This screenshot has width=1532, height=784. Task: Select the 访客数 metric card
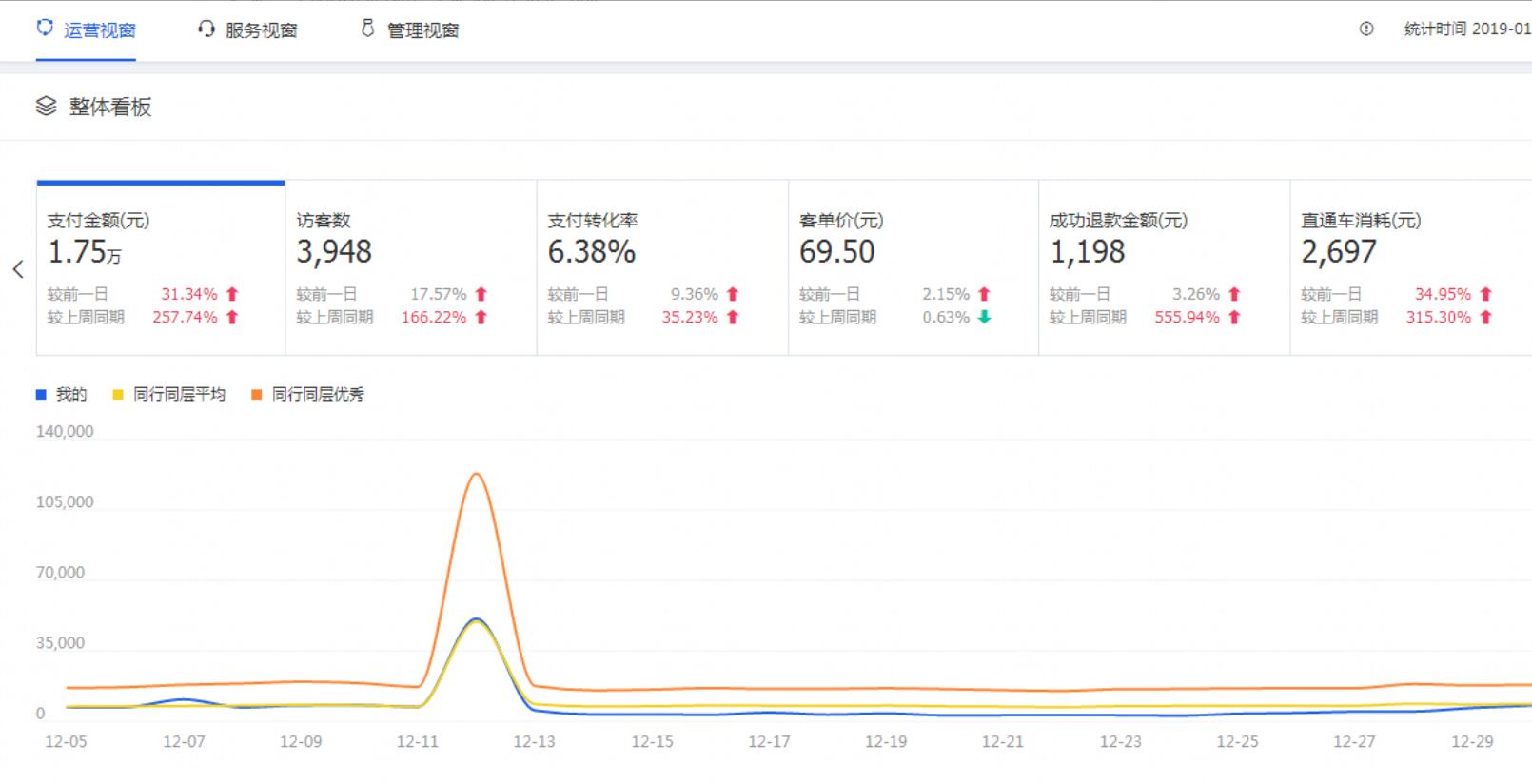pyautogui.click(x=411, y=268)
